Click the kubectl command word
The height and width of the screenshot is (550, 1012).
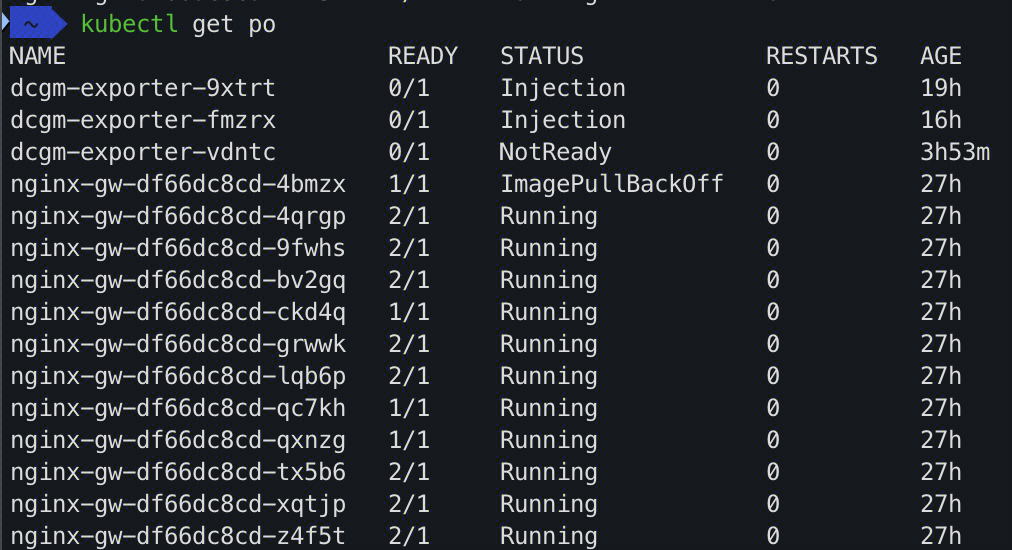(x=129, y=24)
